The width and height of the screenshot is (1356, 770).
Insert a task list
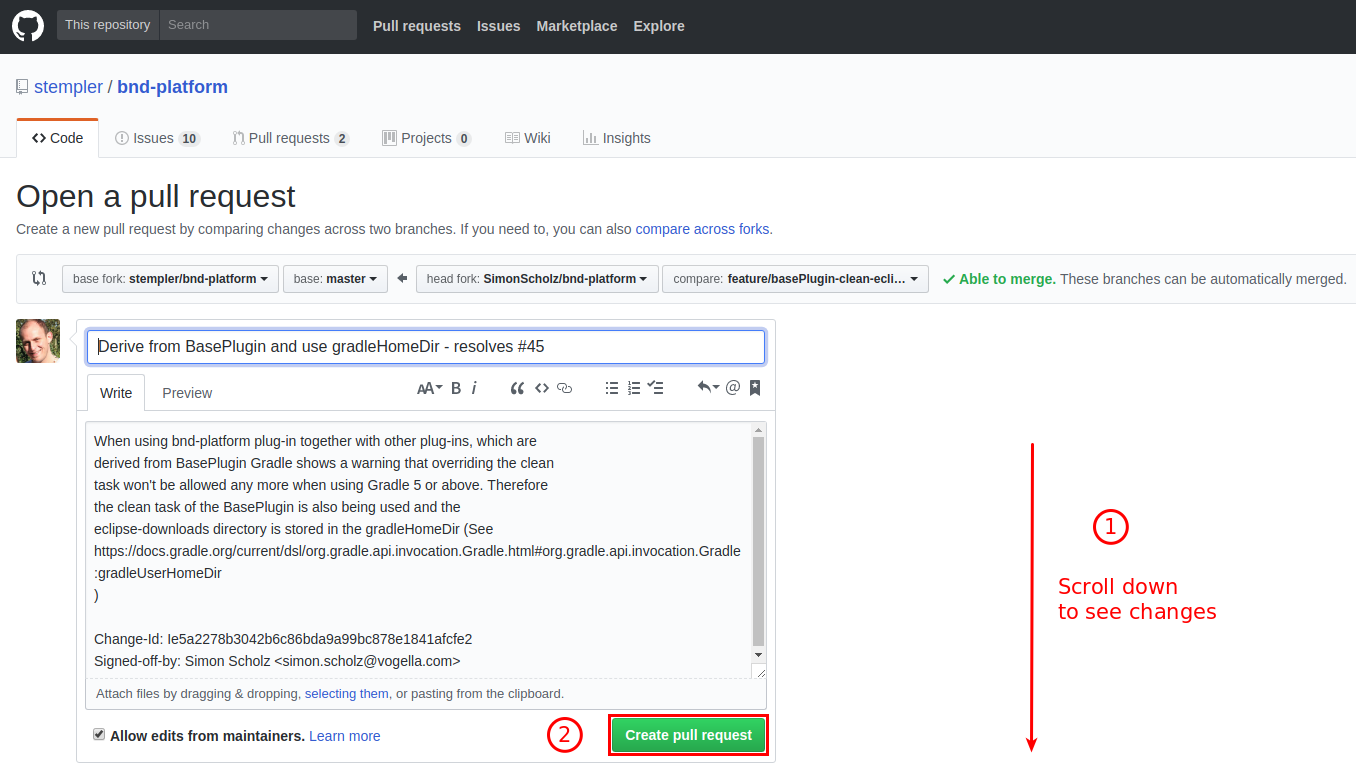[656, 388]
